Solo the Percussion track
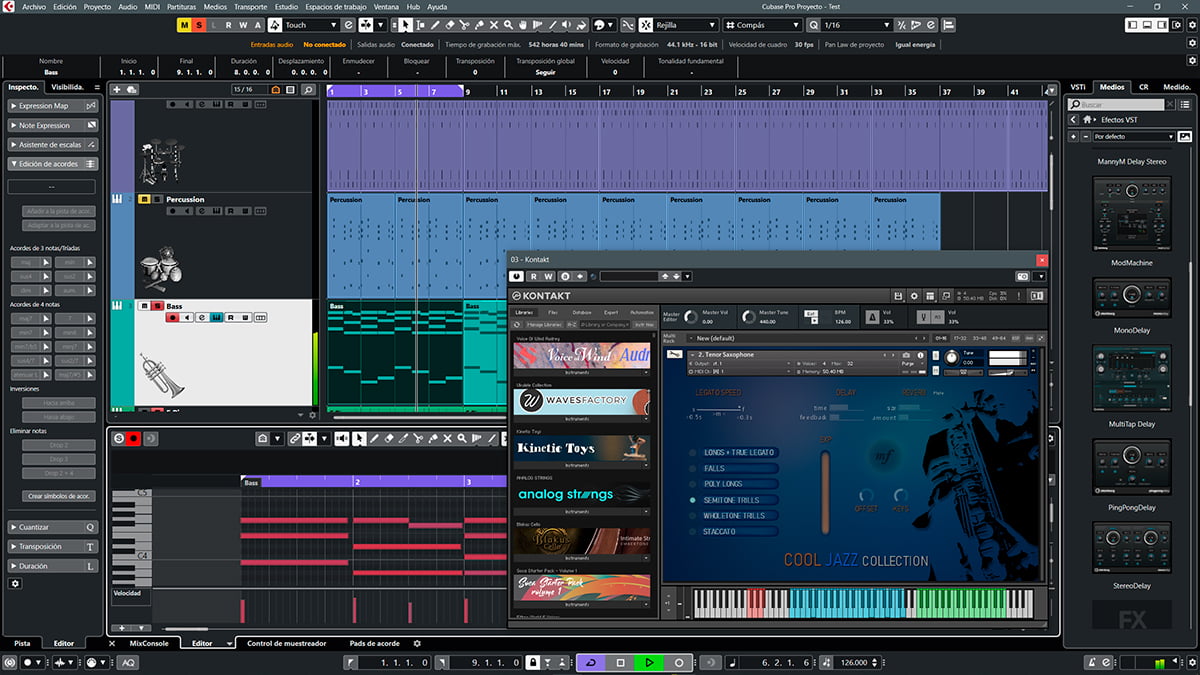This screenshot has height=675, width=1200. tap(156, 199)
